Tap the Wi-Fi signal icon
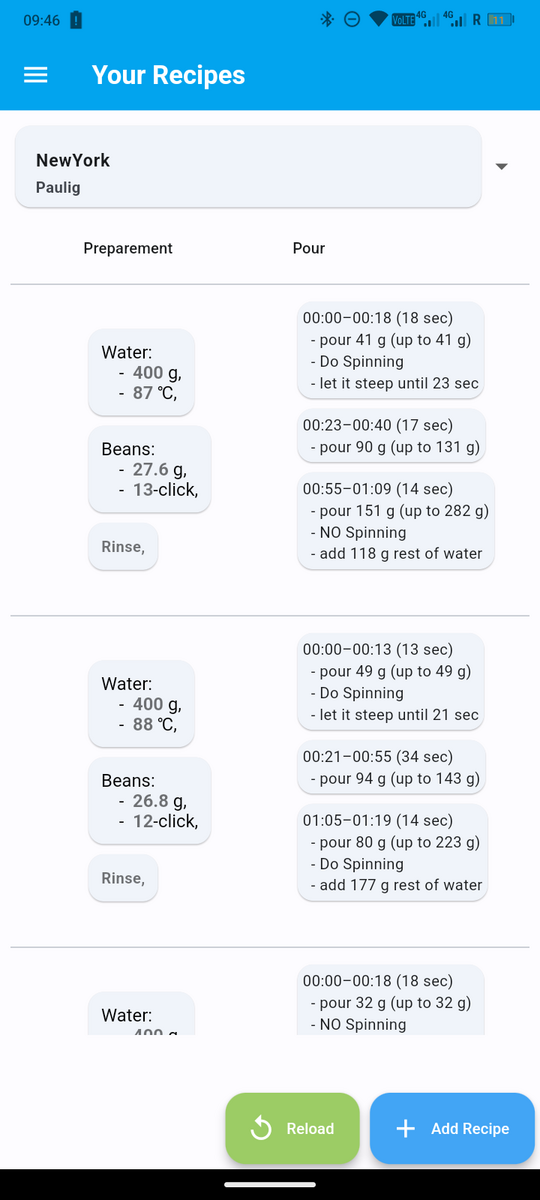The height and width of the screenshot is (1200, 540). 378,19
